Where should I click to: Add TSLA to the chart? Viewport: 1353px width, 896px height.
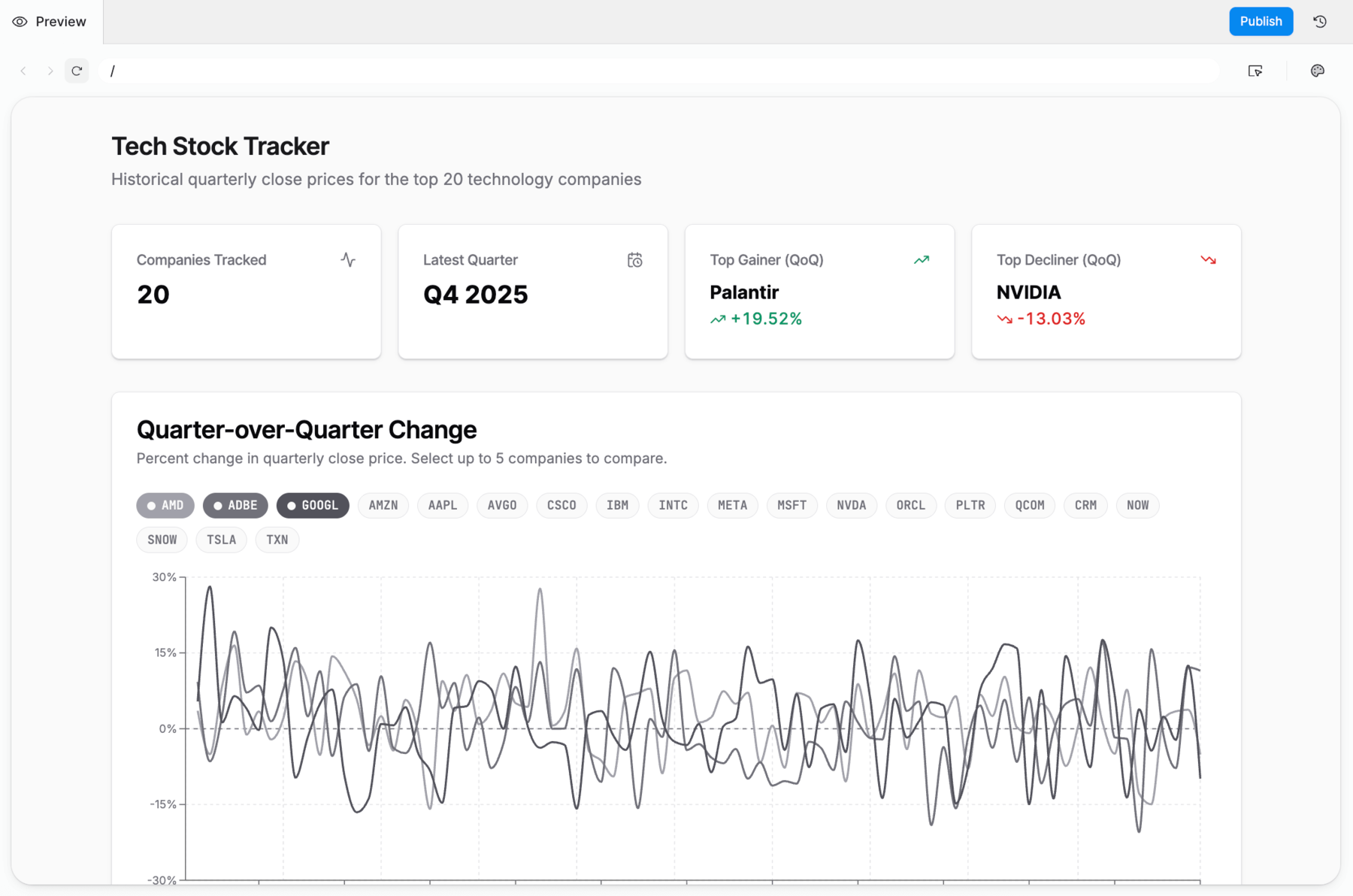pos(222,540)
